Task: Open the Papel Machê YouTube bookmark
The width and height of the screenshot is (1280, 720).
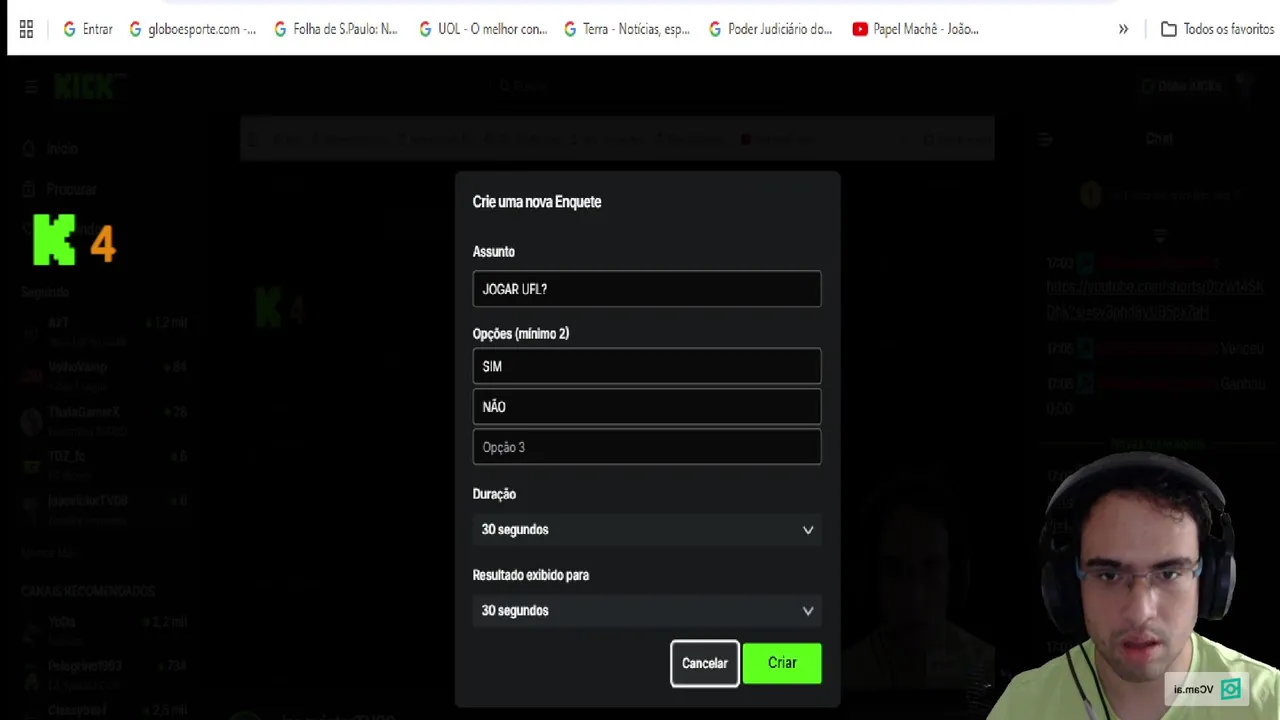Action: coord(915,29)
